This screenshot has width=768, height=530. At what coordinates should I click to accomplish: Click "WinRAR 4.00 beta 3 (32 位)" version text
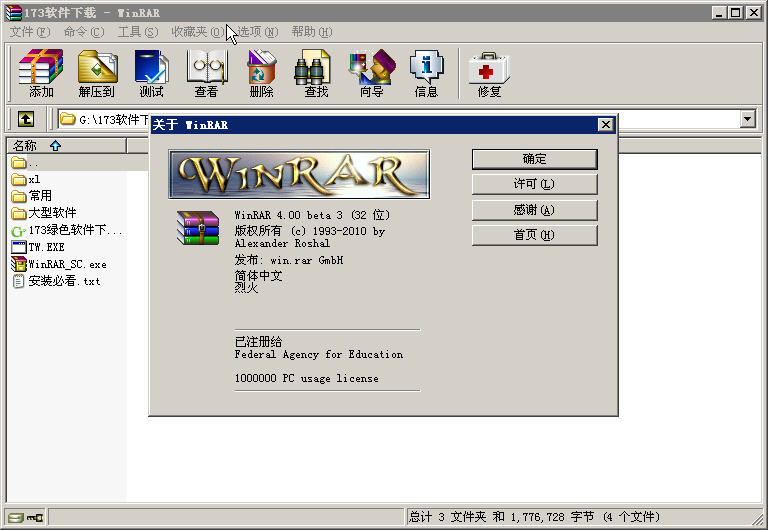(x=312, y=215)
